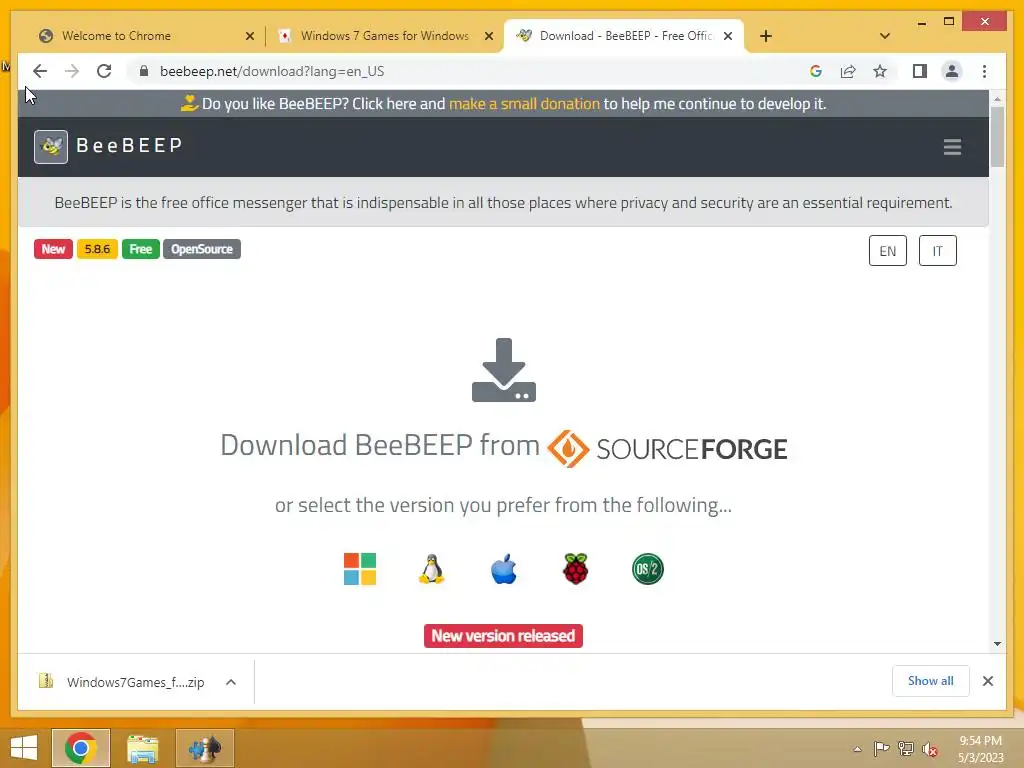Click the BeeBEEP bee logo

(x=51, y=146)
